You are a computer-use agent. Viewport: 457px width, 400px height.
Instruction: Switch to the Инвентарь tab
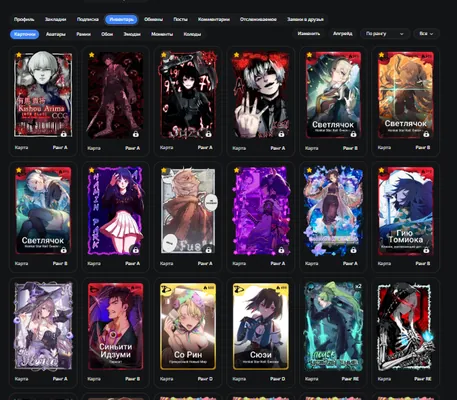(121, 19)
